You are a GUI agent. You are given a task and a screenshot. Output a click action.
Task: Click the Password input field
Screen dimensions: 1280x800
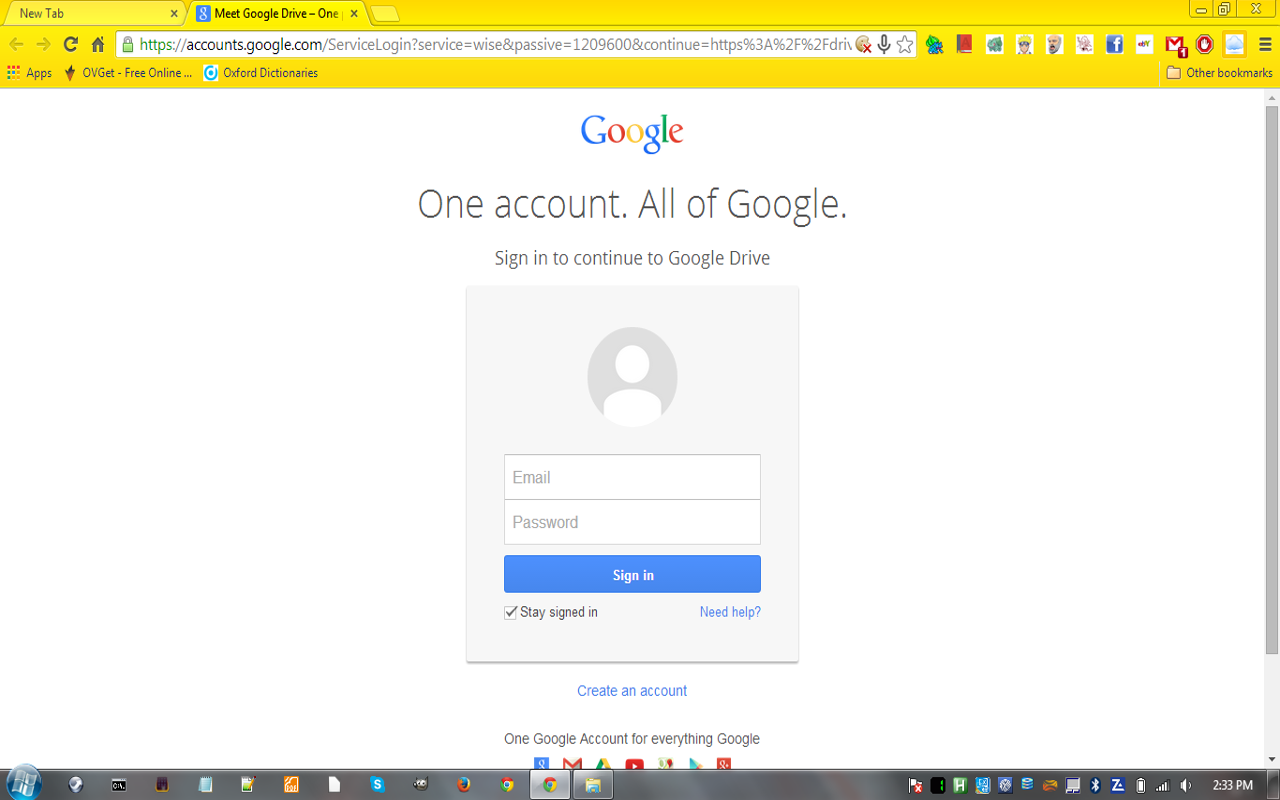click(632, 522)
